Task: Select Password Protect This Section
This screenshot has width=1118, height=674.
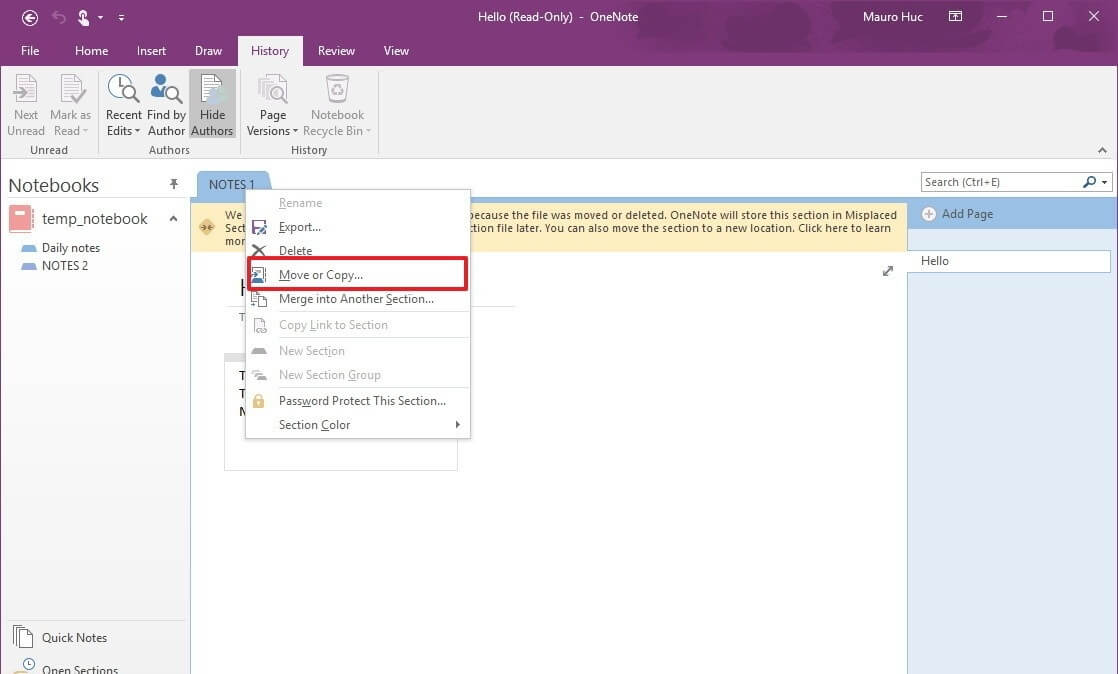Action: click(362, 401)
